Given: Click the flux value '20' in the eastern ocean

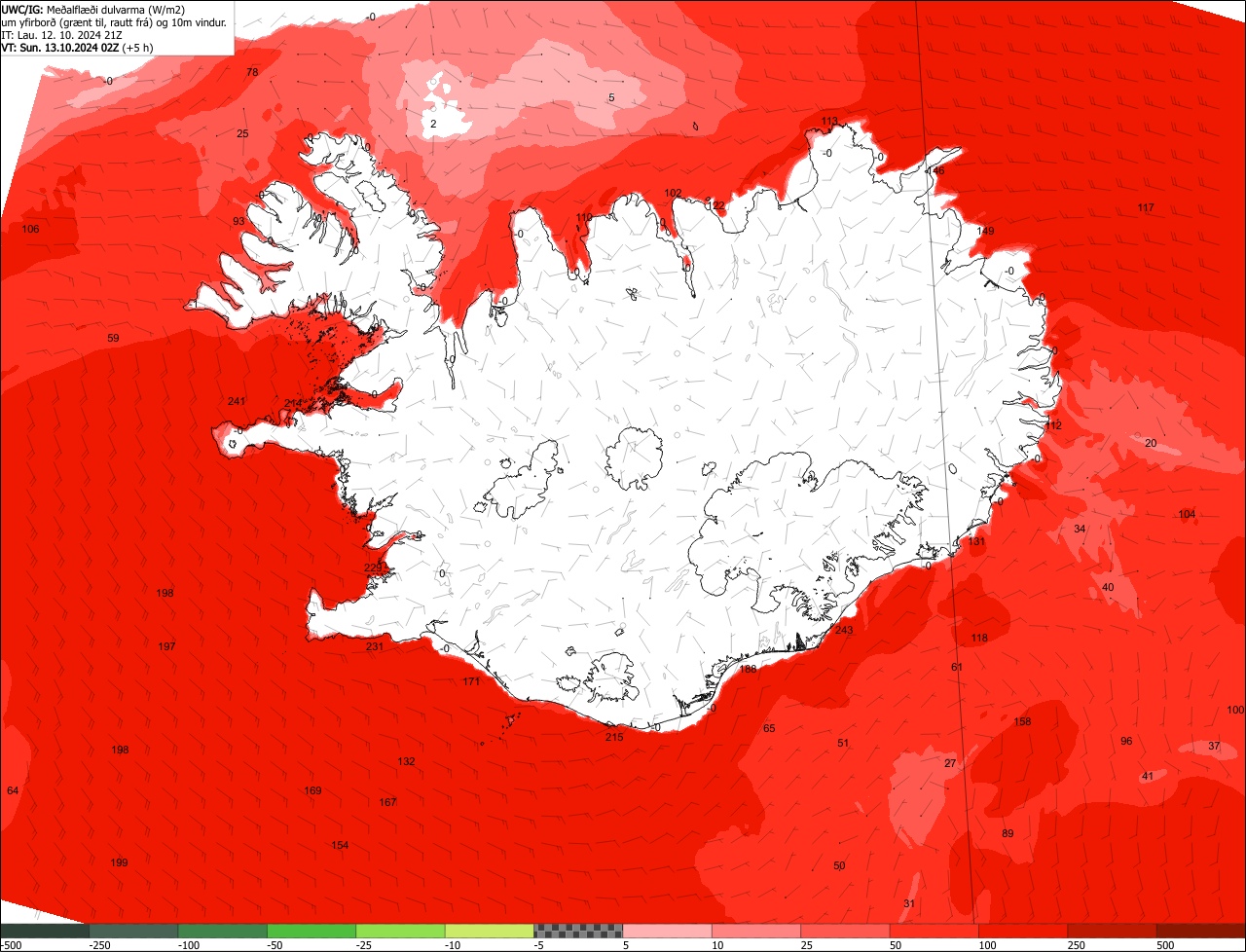Looking at the screenshot, I should [1151, 443].
